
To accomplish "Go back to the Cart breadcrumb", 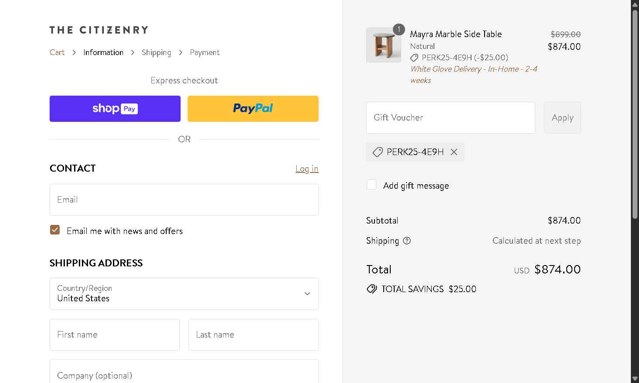I will [57, 52].
